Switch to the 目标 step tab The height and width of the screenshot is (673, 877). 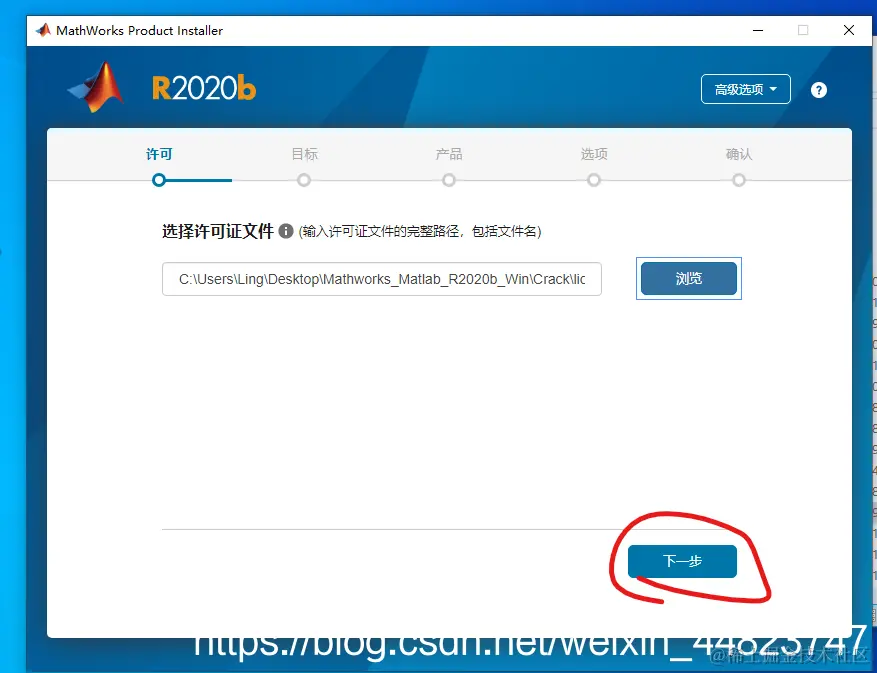coord(304,155)
